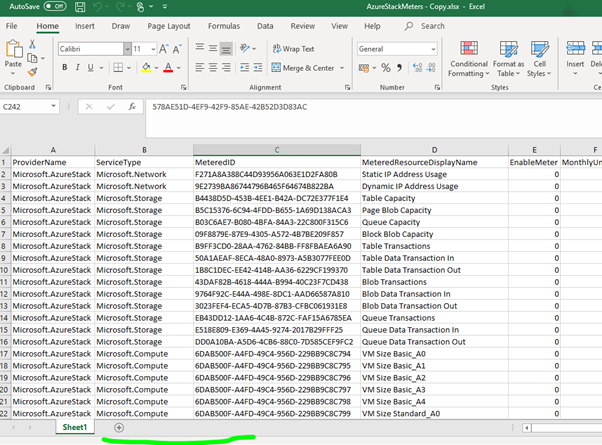Select the Format Painter brush
The width and height of the screenshot is (602, 445).
32,72
